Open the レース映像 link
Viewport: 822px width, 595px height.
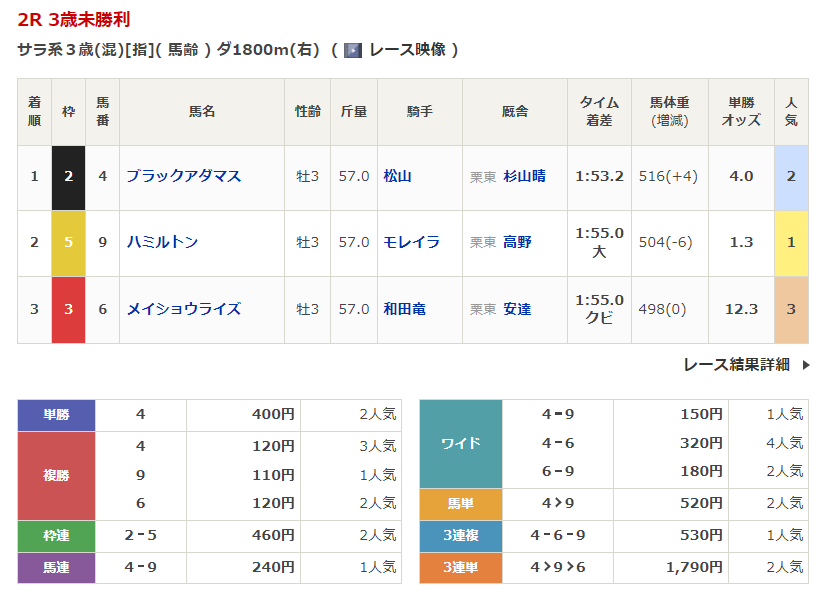405,49
